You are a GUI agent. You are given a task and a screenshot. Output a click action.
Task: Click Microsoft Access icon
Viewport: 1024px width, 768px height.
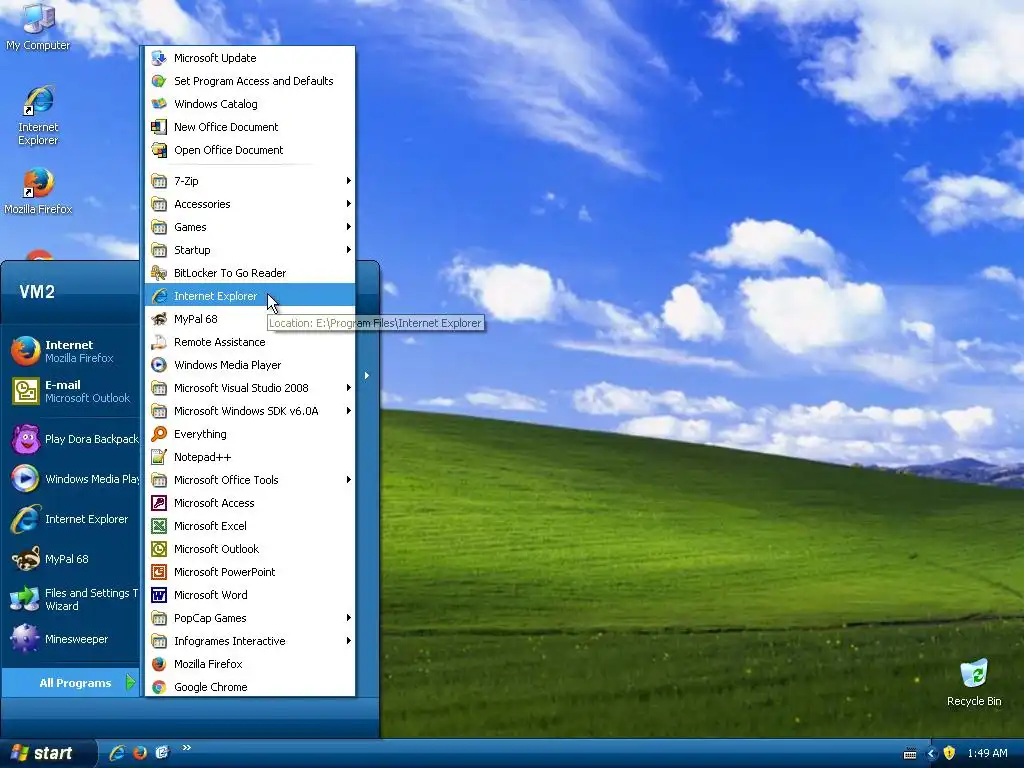[159, 503]
